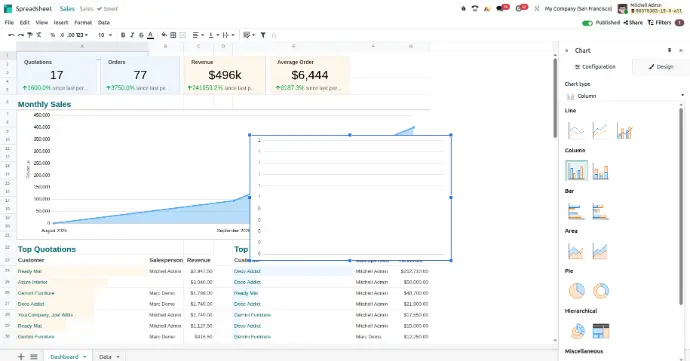Screen dimensions: 690x361
Task: Open My Company (San Francisco) switcher
Action: pyautogui.click(x=578, y=8)
